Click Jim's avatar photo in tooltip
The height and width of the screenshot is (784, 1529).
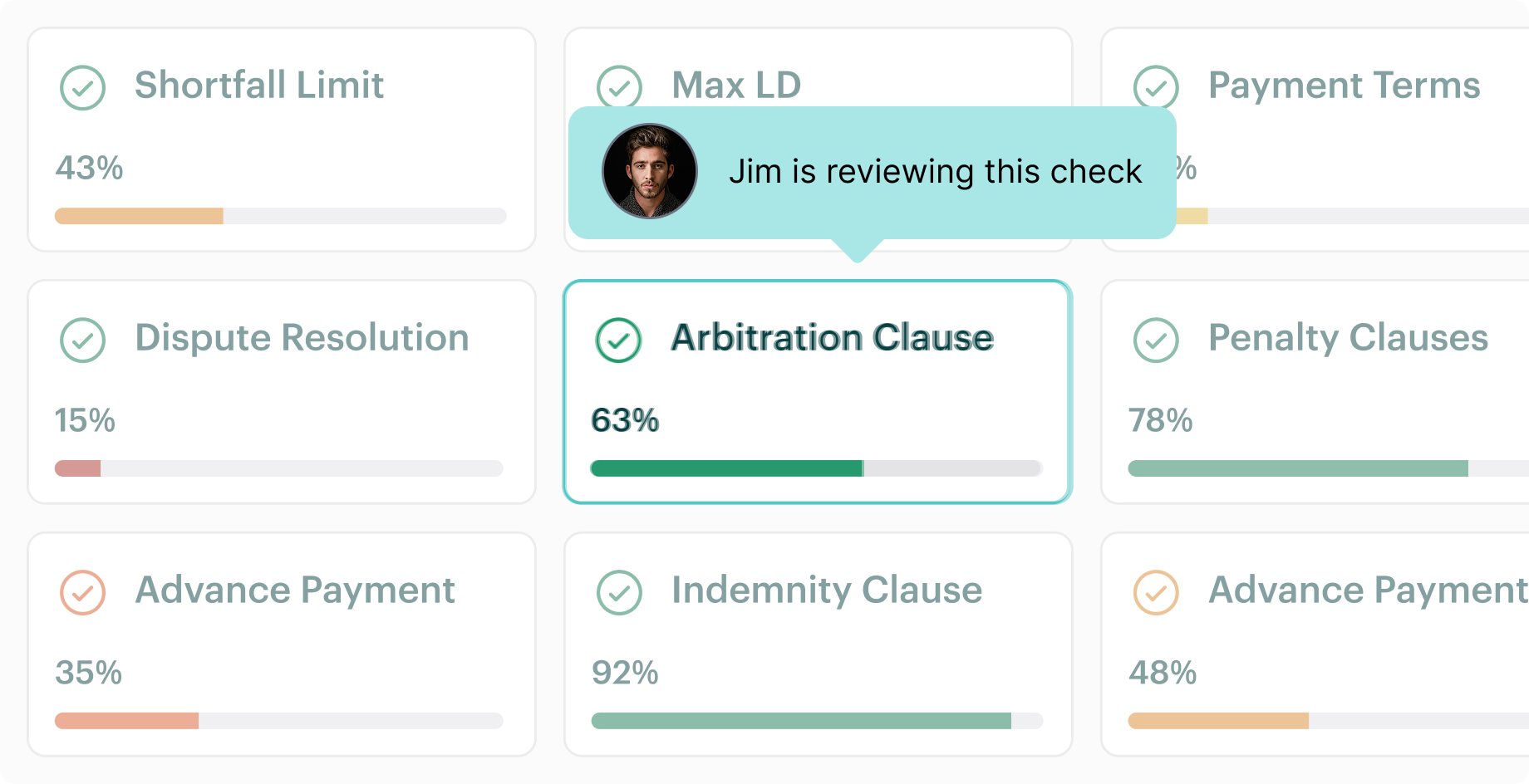(x=650, y=172)
